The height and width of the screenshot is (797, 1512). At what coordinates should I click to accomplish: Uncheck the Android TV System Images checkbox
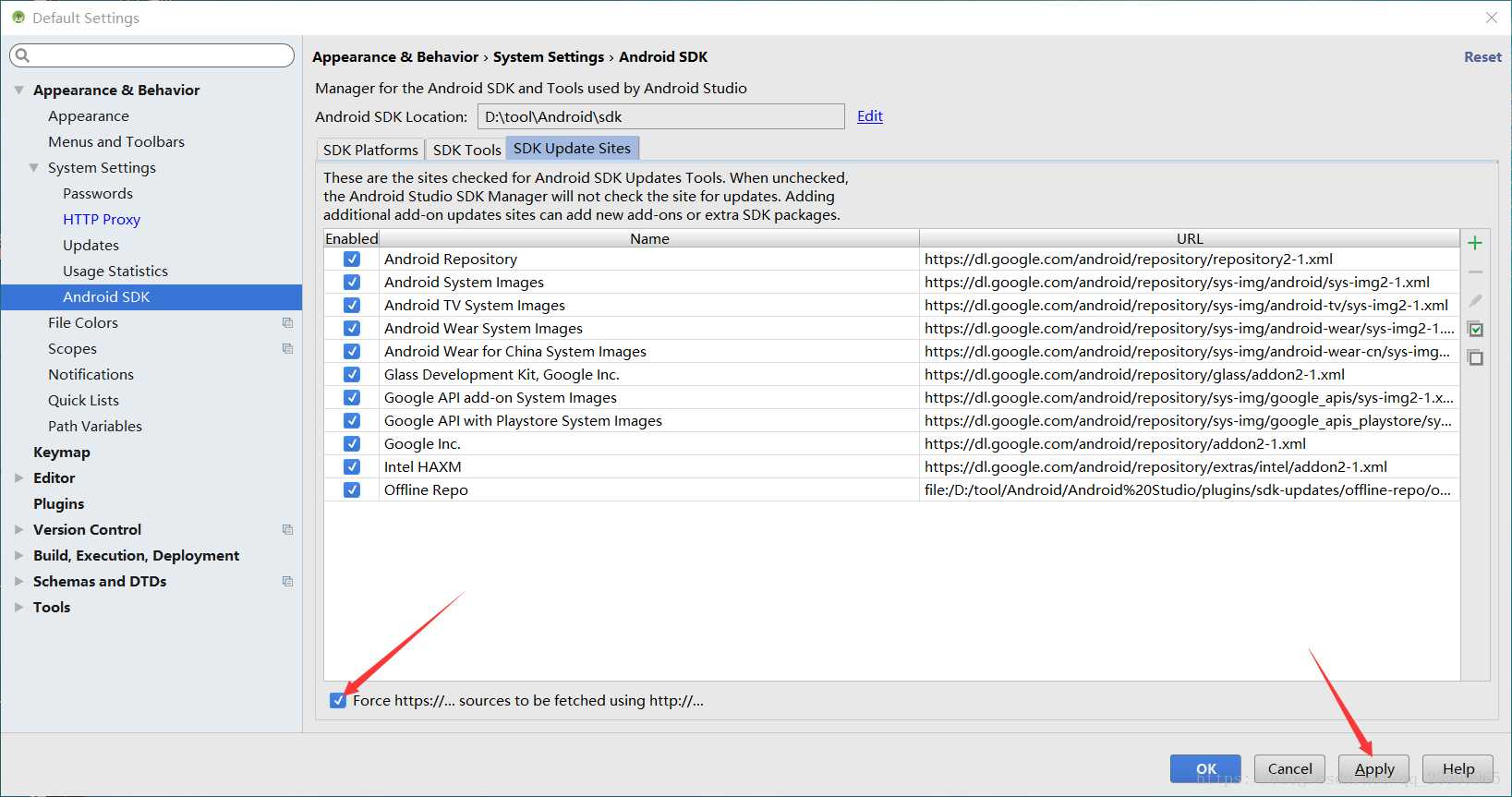pos(352,306)
